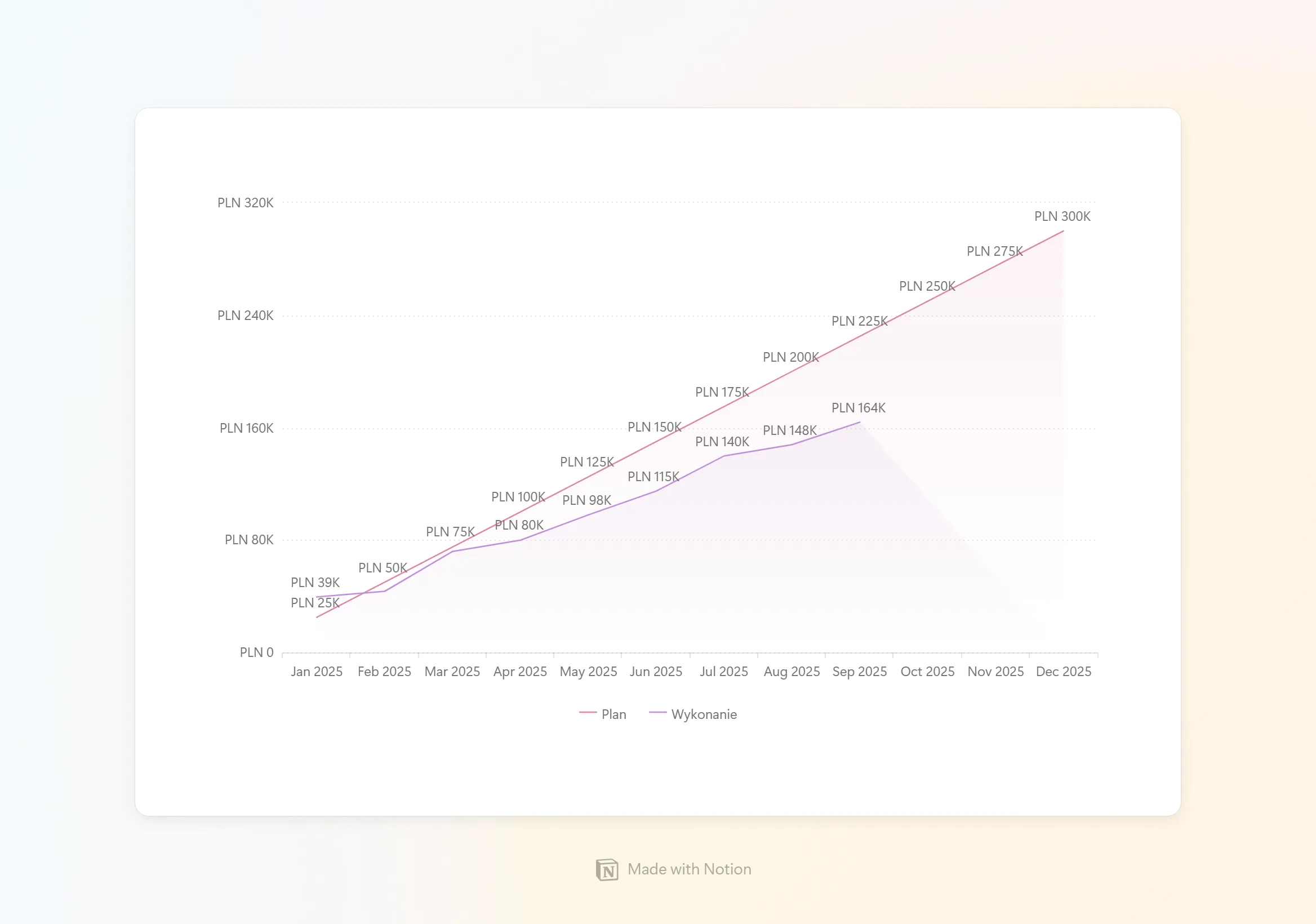
Task: Select the PLN 140K Wykonanie data label
Action: pos(722,442)
